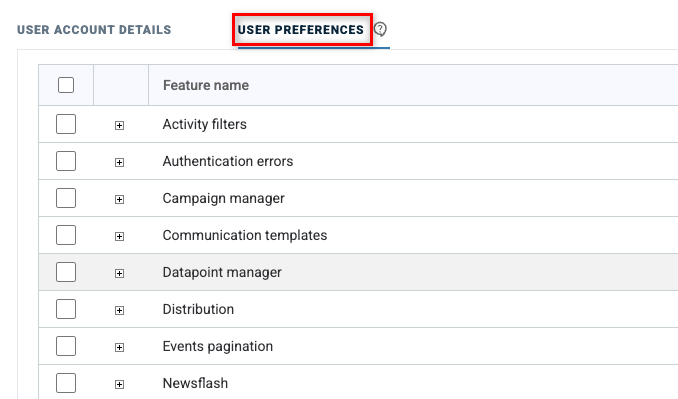The width and height of the screenshot is (678, 399).
Task: Check the Authentication errors row checkbox
Action: click(x=66, y=161)
